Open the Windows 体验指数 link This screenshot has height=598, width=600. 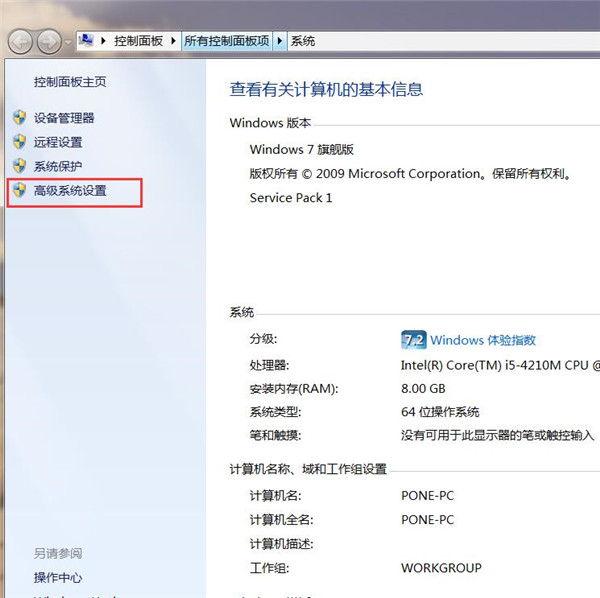[483, 341]
